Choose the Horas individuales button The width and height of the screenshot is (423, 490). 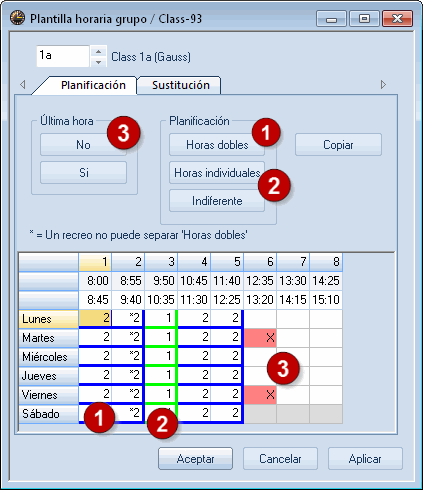click(x=217, y=173)
